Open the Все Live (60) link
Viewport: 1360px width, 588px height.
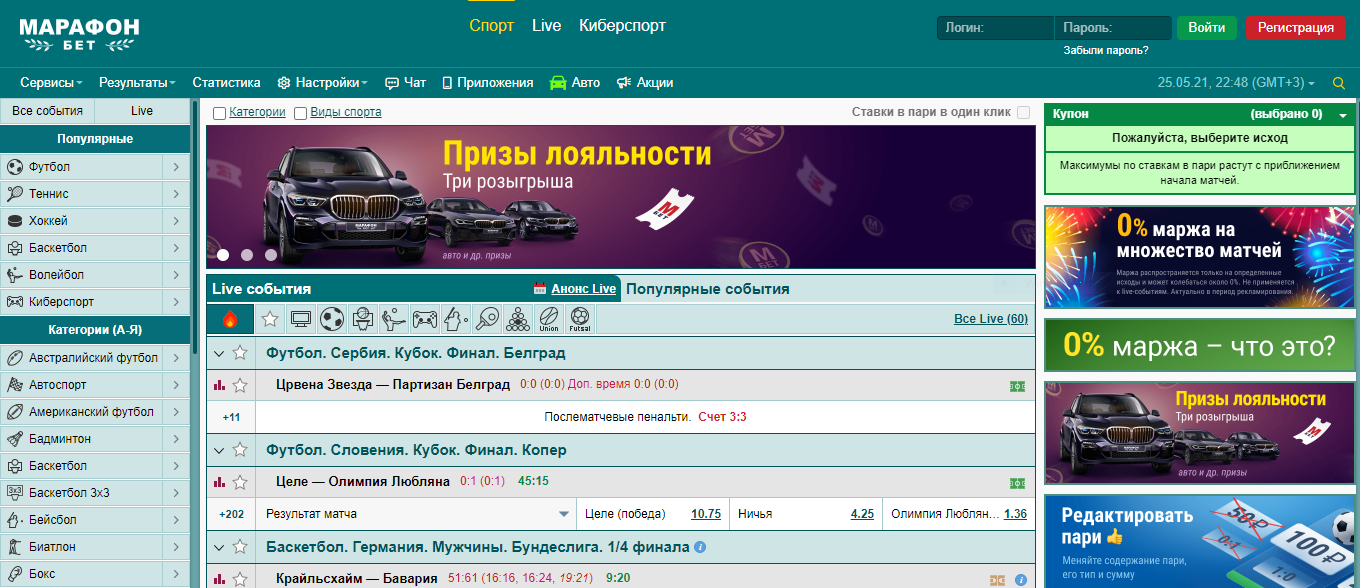[x=991, y=319]
